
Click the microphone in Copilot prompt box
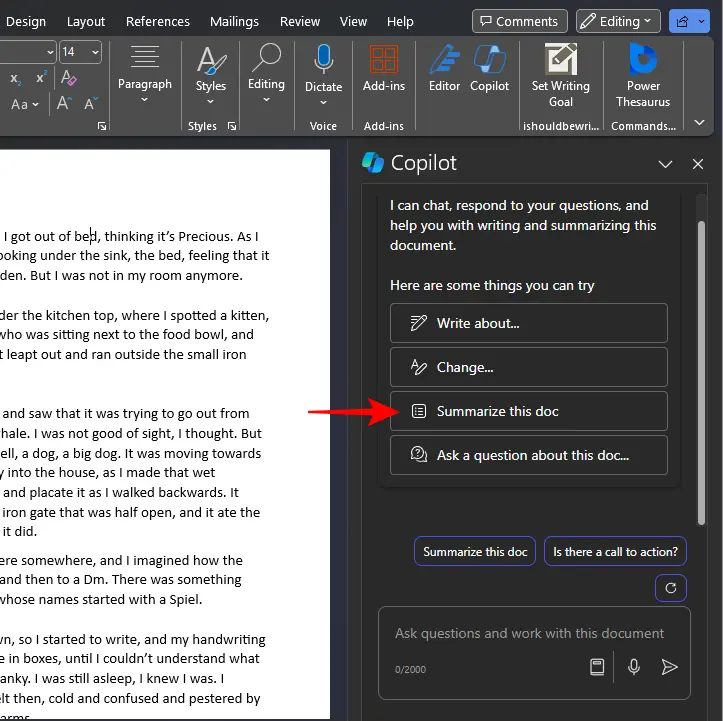click(x=633, y=667)
